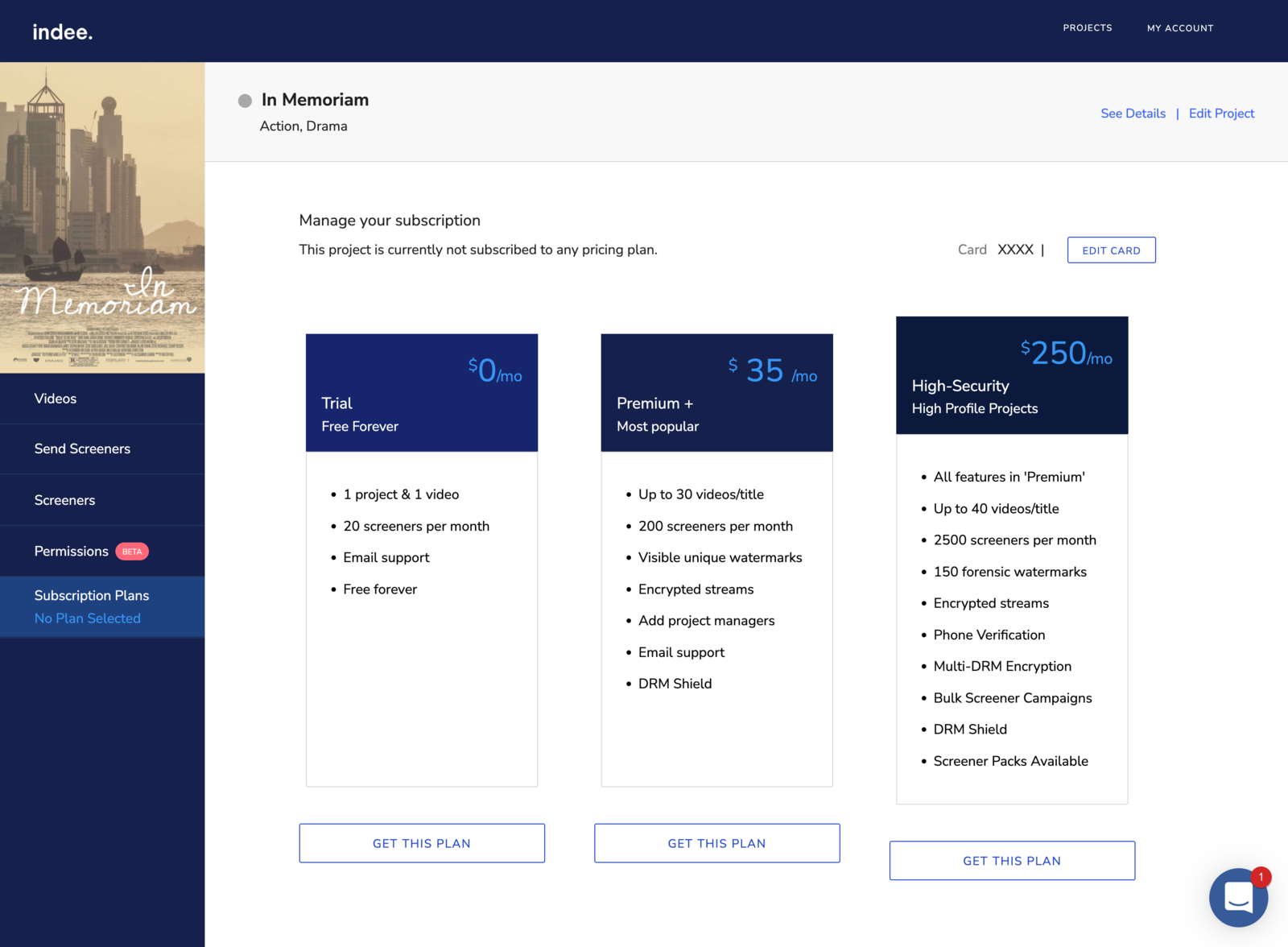Click the indee. logo
The width and height of the screenshot is (1288, 947).
(63, 32)
